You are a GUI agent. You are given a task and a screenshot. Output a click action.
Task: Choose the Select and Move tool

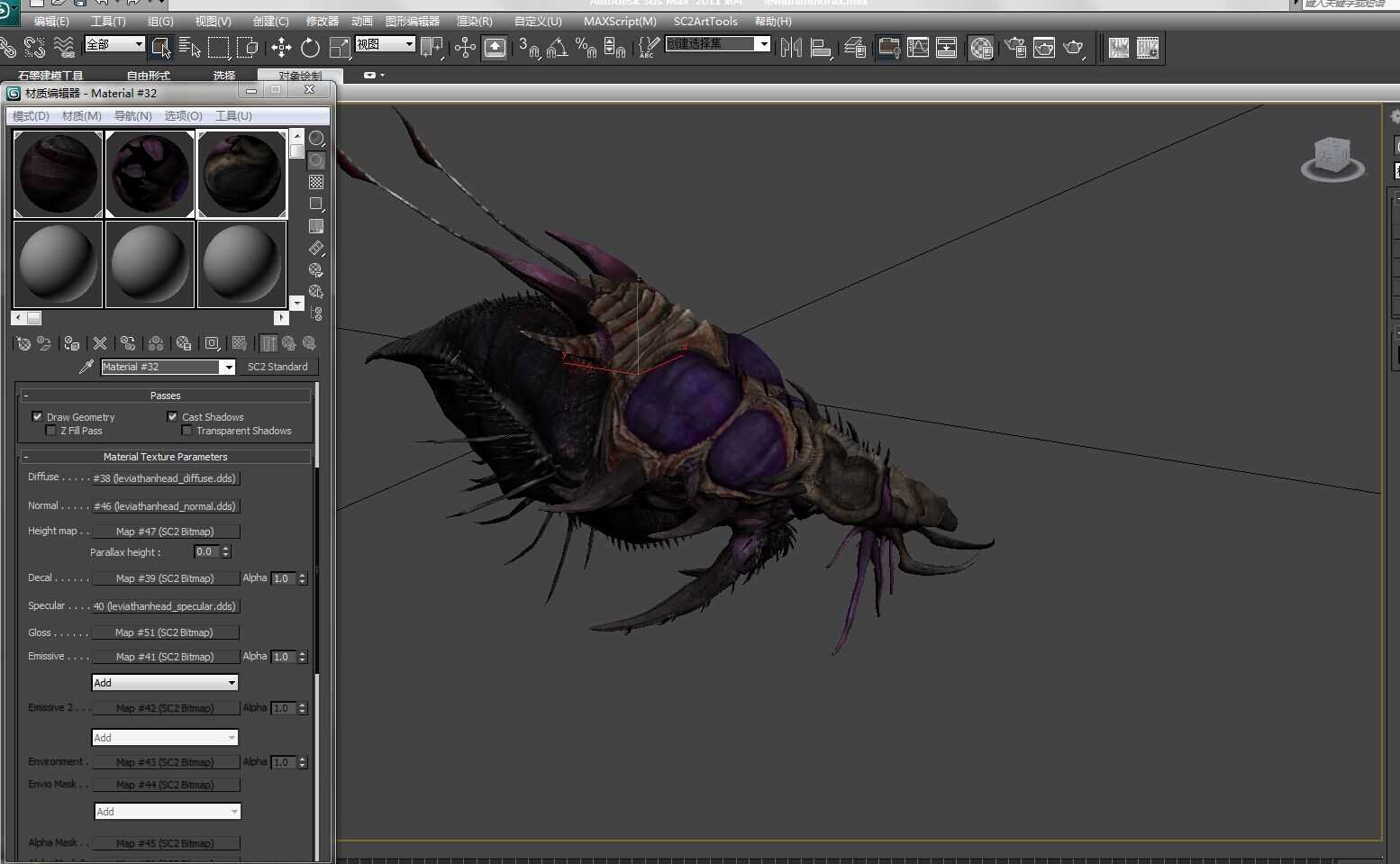point(281,47)
